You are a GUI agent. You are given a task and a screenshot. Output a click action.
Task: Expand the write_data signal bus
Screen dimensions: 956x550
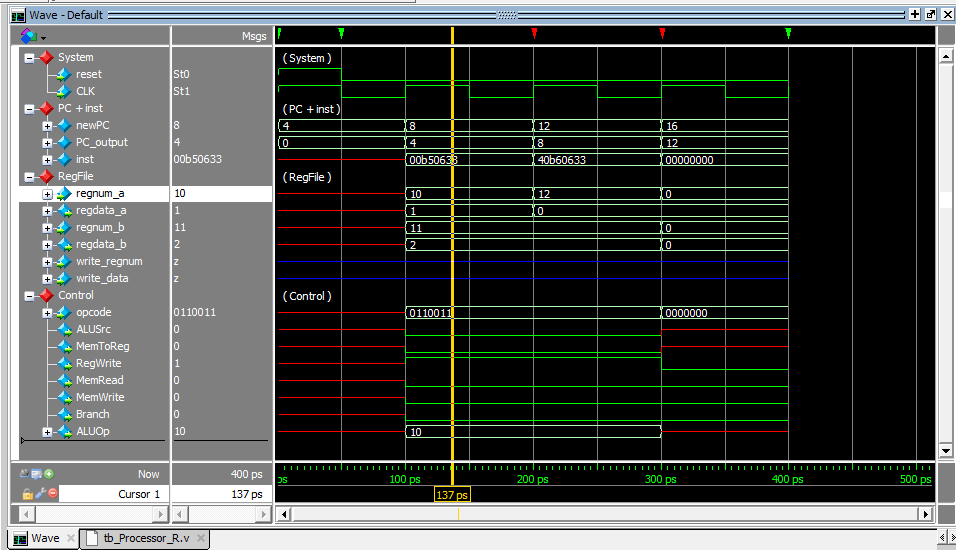click(x=47, y=279)
